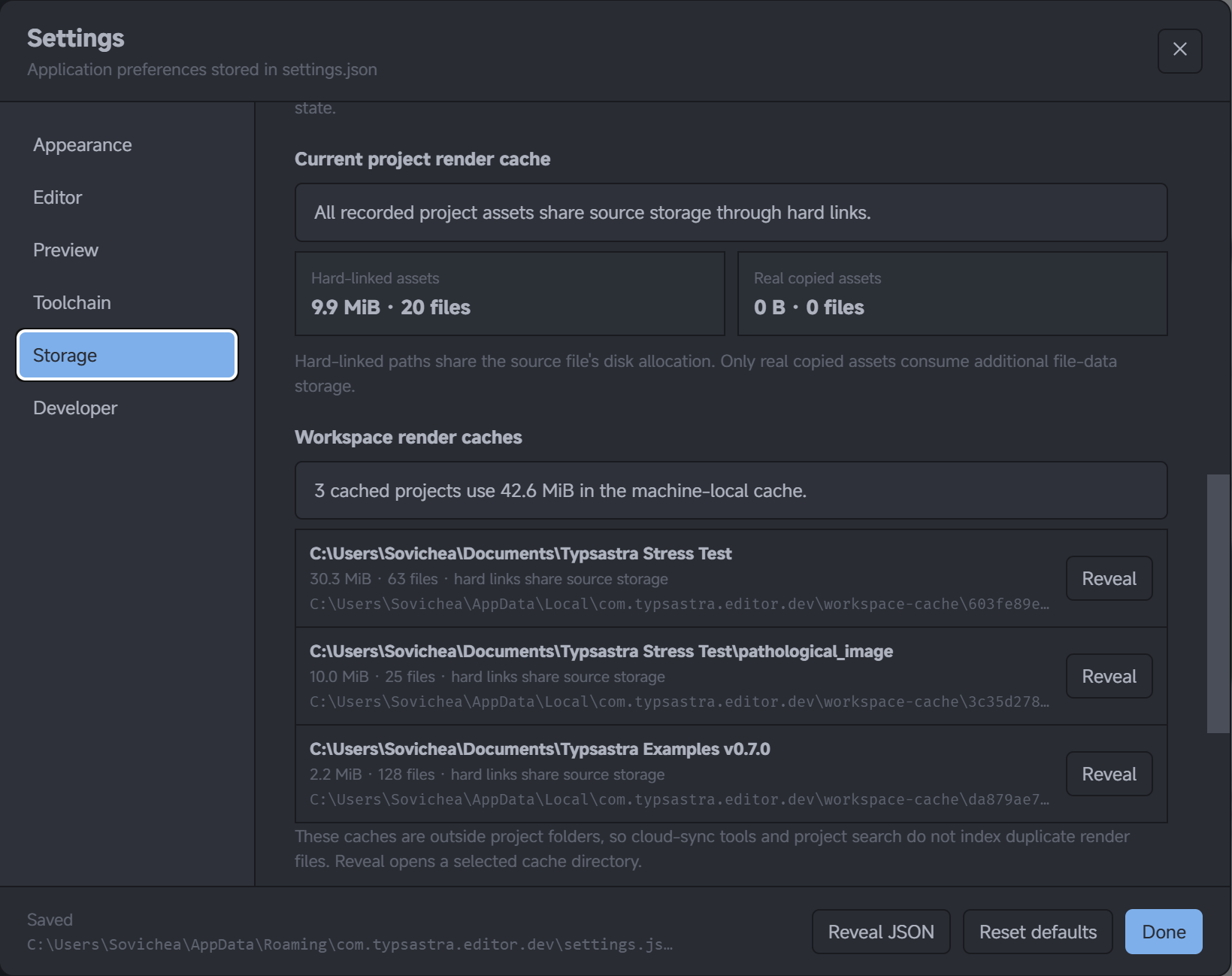Click the 'Current project render cache' heading
Viewport: 1232px width, 976px height.
click(x=422, y=159)
